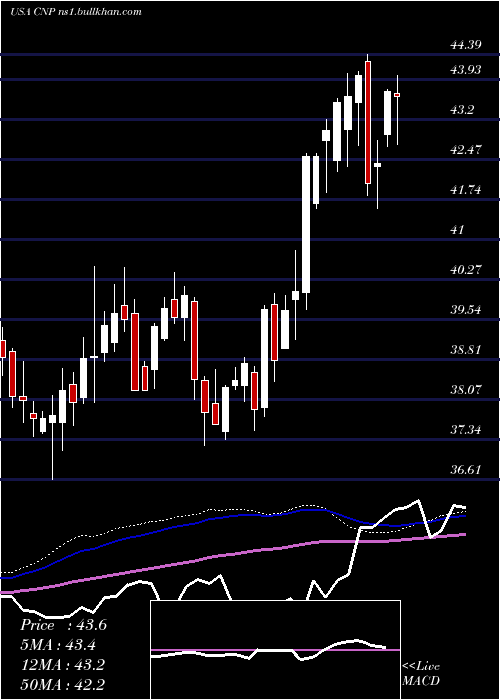Click the 5MA : 43.4 readout
The height and width of the screenshot is (700, 500).
[58, 645]
